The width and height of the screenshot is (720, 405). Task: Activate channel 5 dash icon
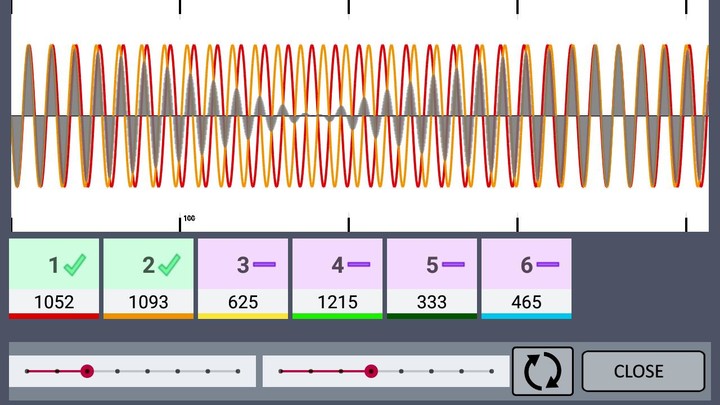[453, 265]
